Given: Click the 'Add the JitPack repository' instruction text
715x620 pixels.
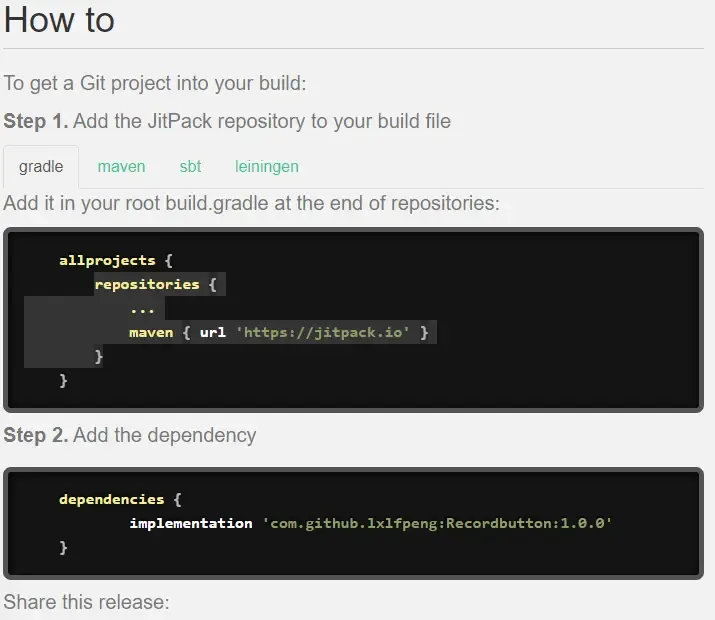Looking at the screenshot, I should tap(263, 121).
